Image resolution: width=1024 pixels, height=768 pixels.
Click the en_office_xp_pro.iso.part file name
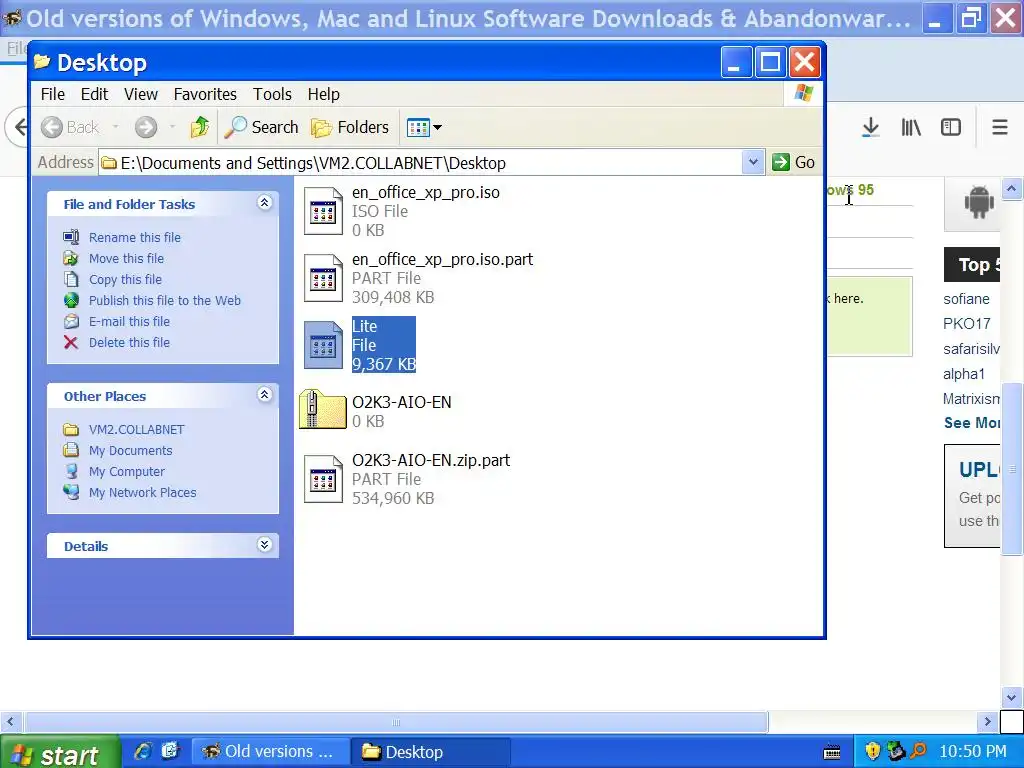tap(442, 259)
